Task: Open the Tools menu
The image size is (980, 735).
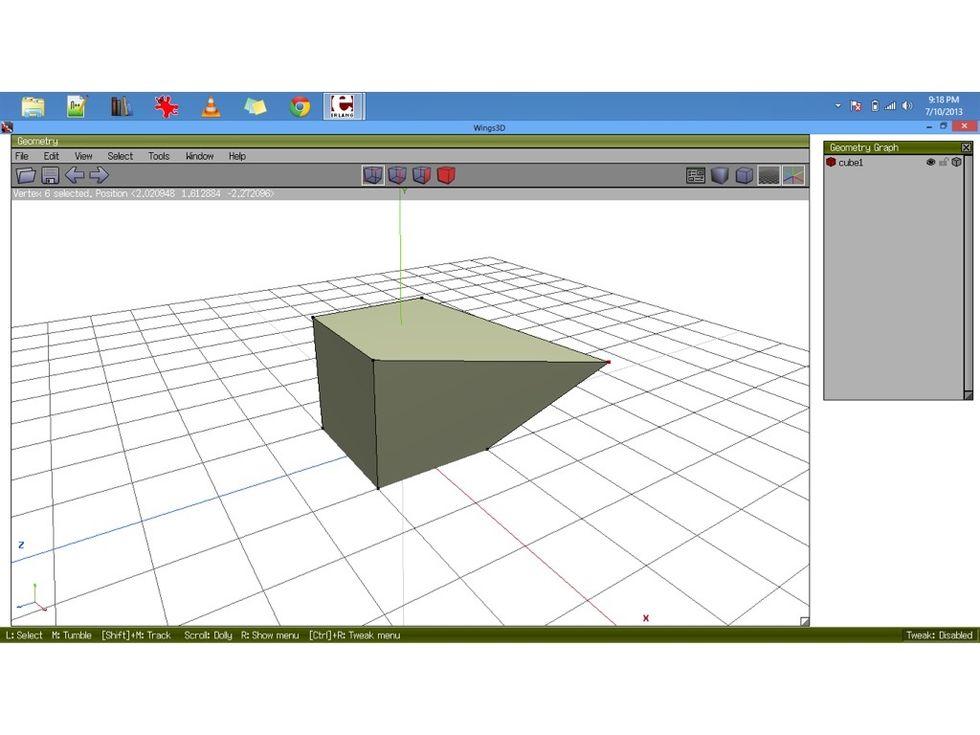Action: [x=158, y=156]
